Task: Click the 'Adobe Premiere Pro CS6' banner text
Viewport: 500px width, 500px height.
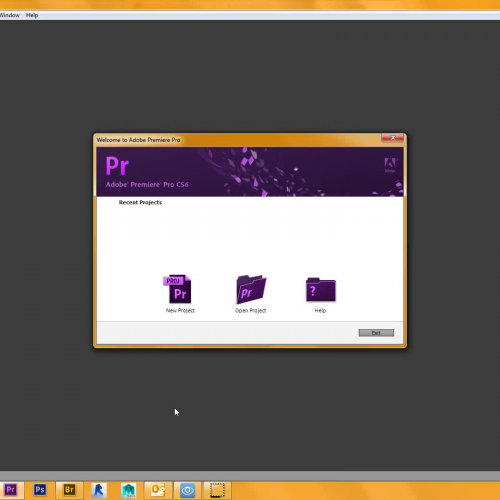Action: [147, 184]
